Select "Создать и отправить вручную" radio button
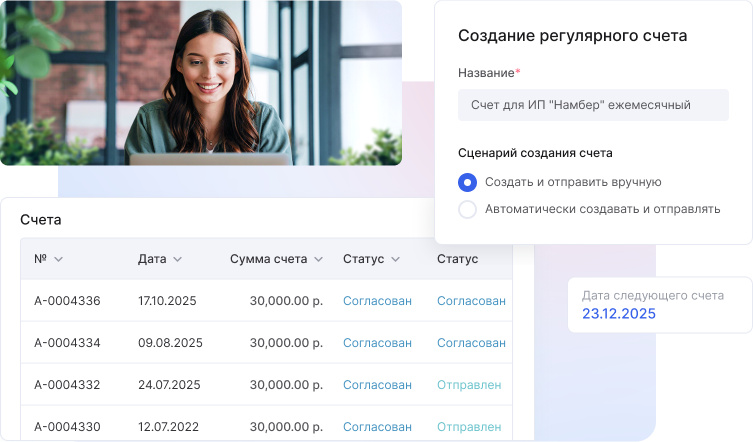Image resolution: width=753 pixels, height=442 pixels. pyautogui.click(x=467, y=182)
